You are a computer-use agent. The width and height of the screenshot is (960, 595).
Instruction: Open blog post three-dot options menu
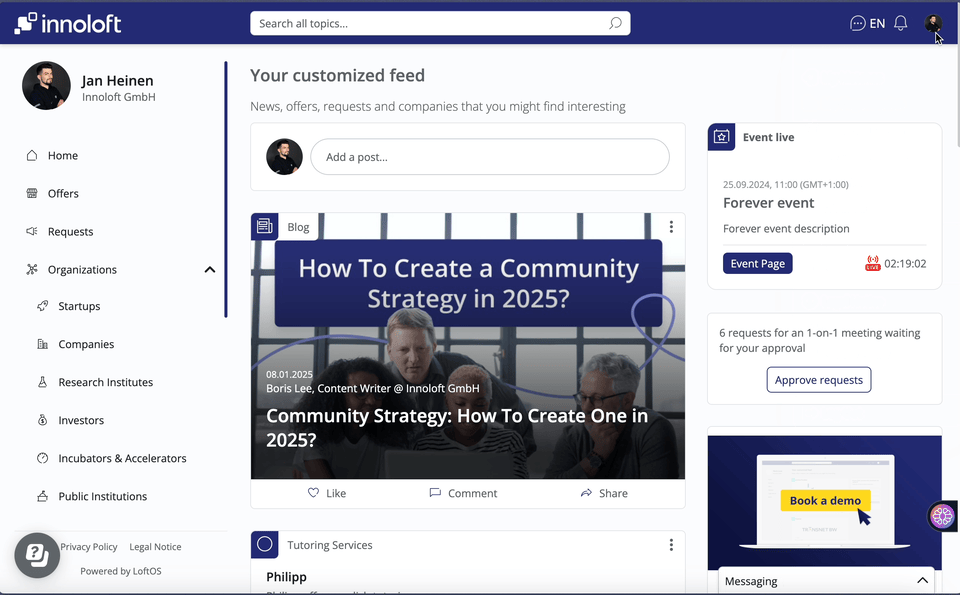point(671,227)
